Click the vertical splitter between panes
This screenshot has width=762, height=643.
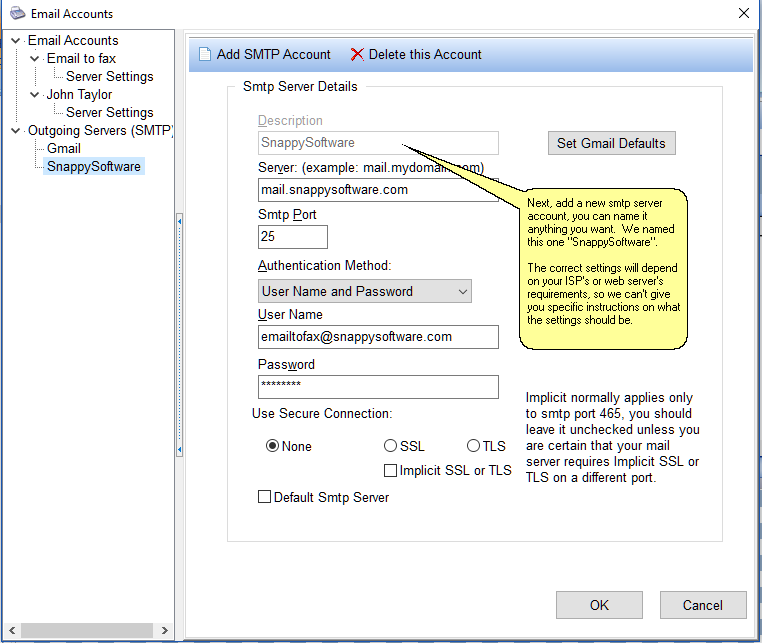(x=179, y=335)
